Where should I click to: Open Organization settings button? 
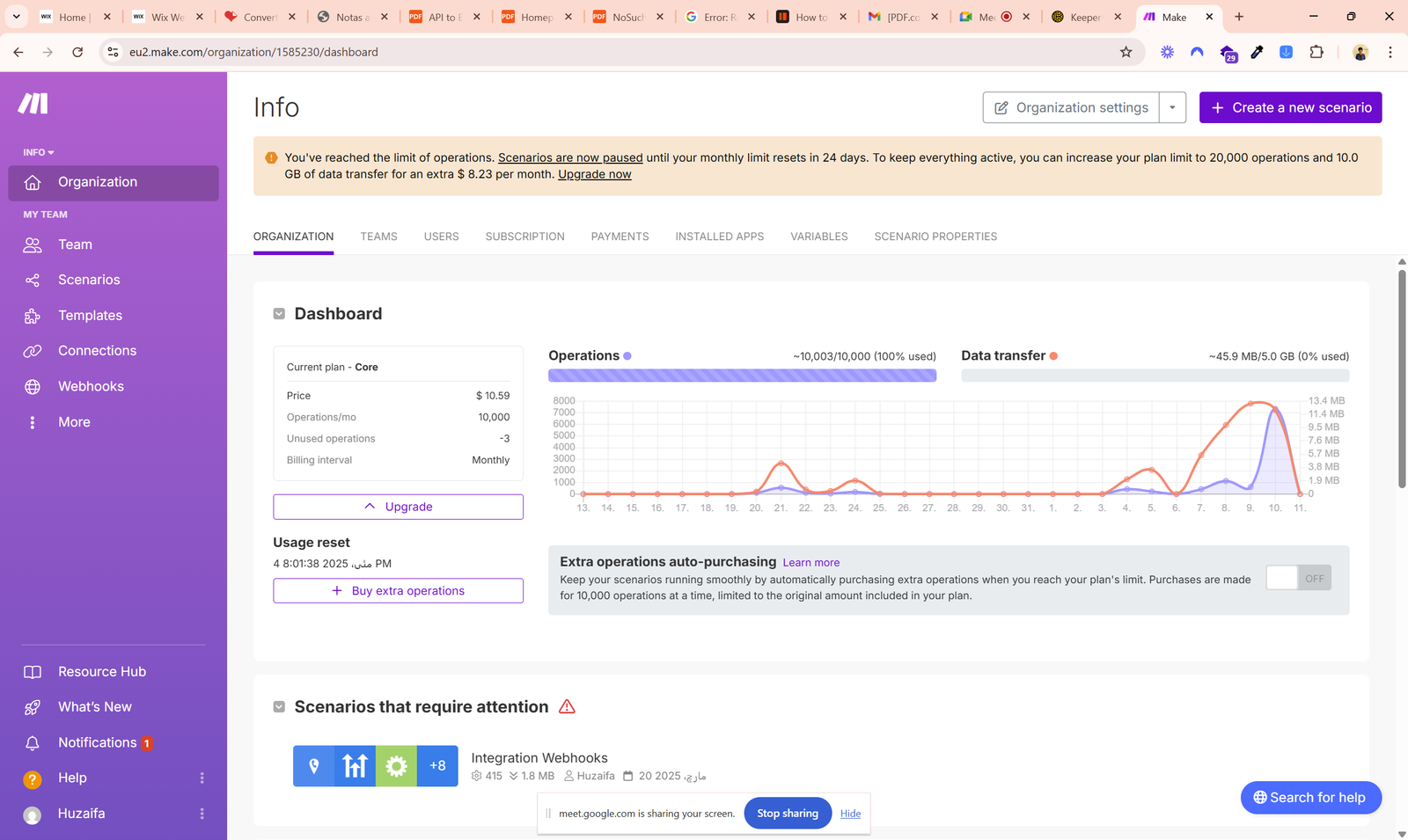1071,107
